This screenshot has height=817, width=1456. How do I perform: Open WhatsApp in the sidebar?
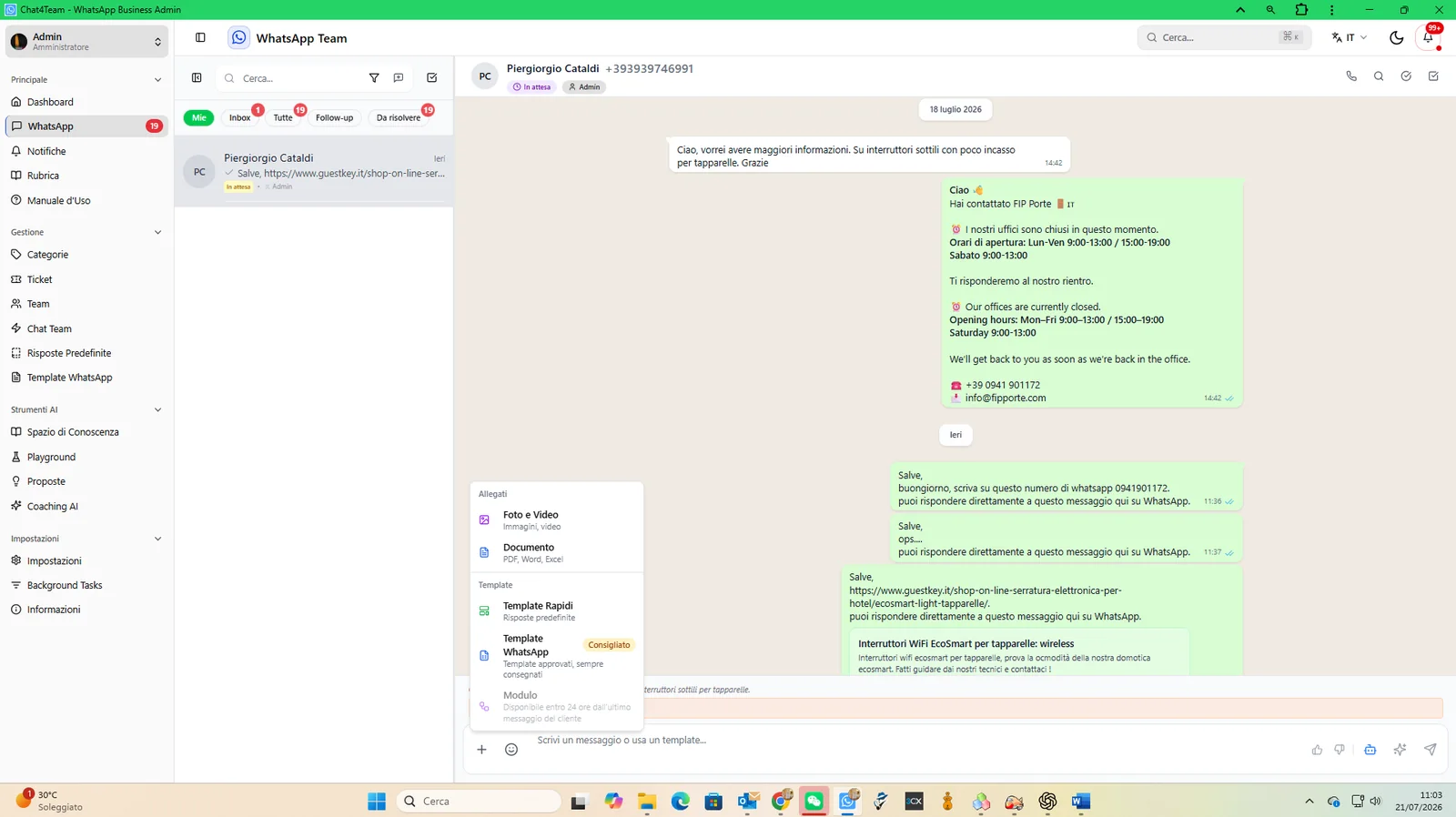pos(87,126)
